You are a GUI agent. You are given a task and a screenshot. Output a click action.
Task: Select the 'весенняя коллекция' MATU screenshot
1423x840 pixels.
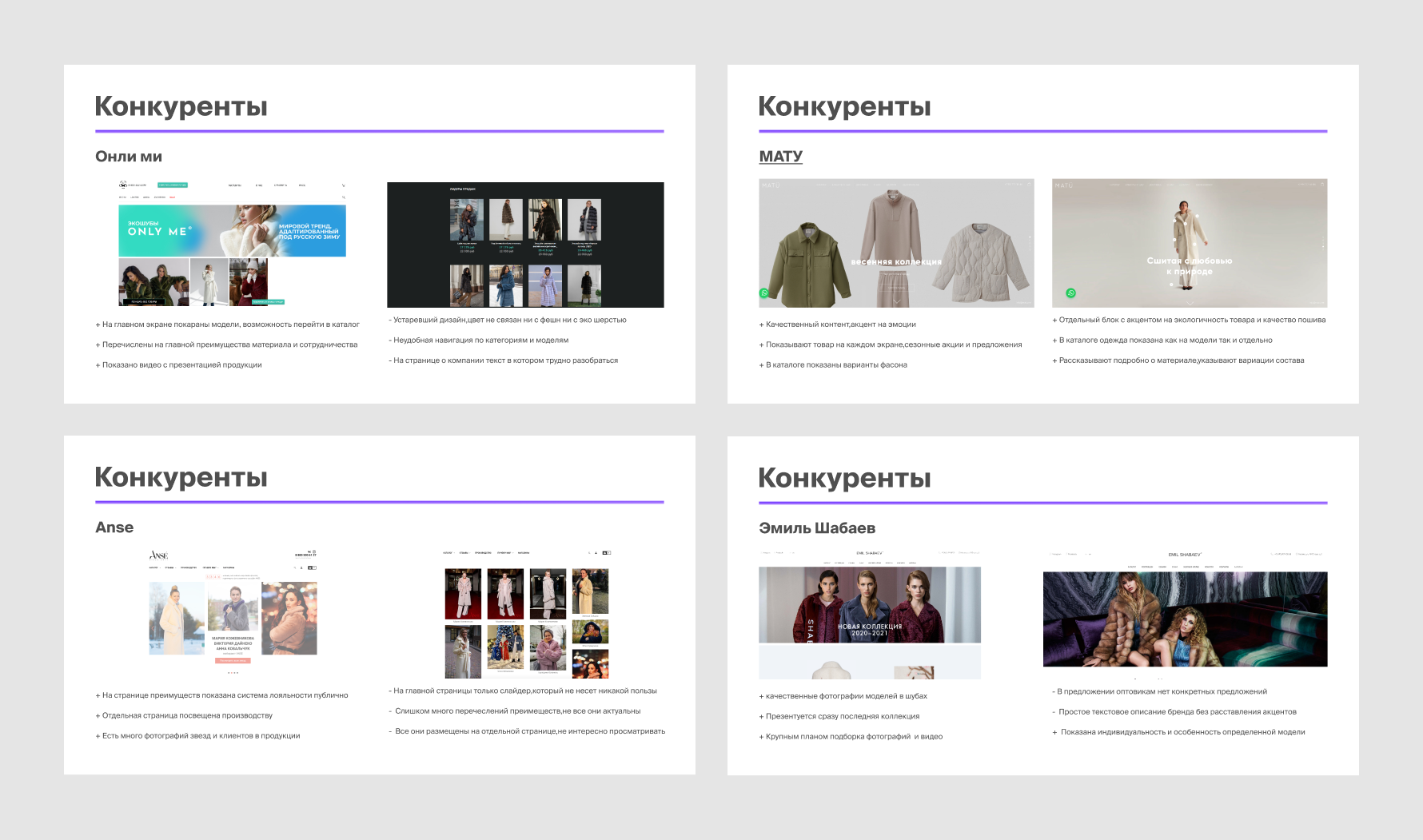[x=896, y=243]
